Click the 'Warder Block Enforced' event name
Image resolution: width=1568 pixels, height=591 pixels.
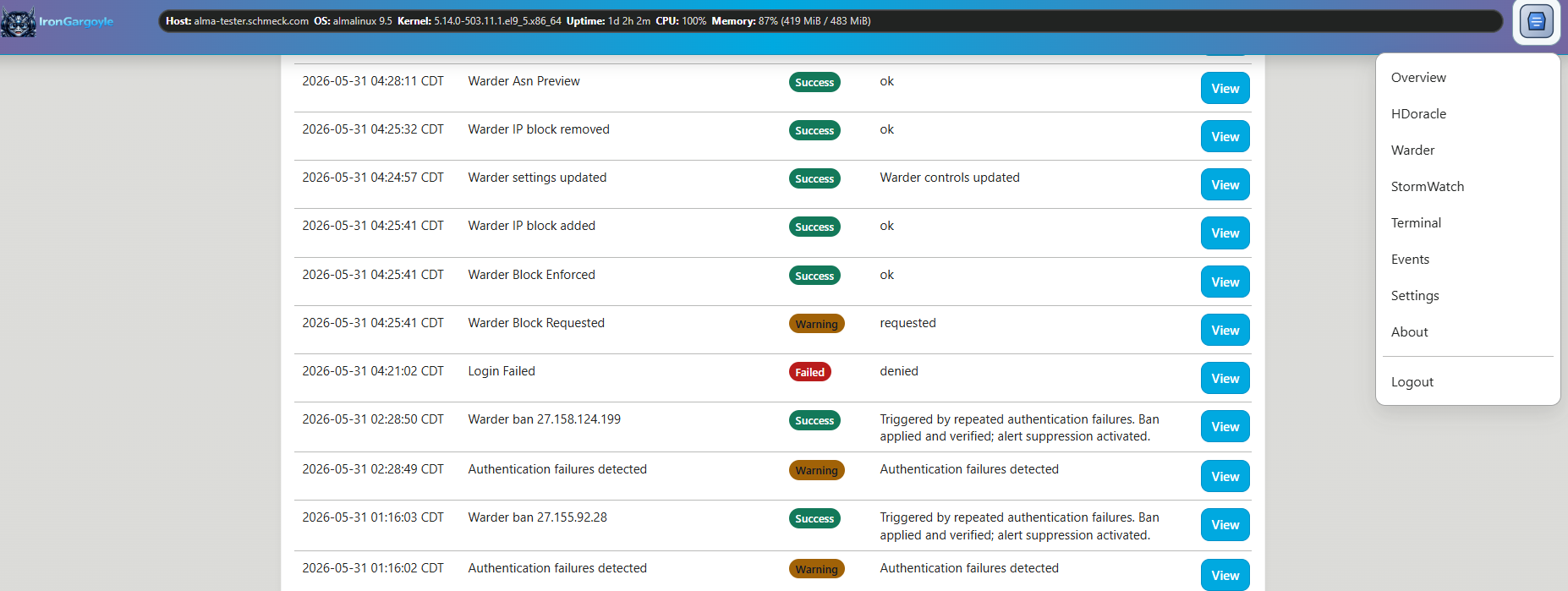pyautogui.click(x=531, y=275)
